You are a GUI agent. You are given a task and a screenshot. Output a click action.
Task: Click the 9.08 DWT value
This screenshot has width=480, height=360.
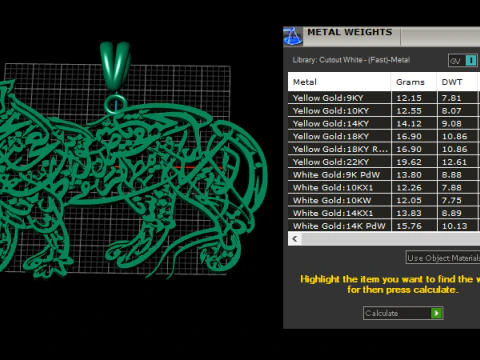pos(452,124)
